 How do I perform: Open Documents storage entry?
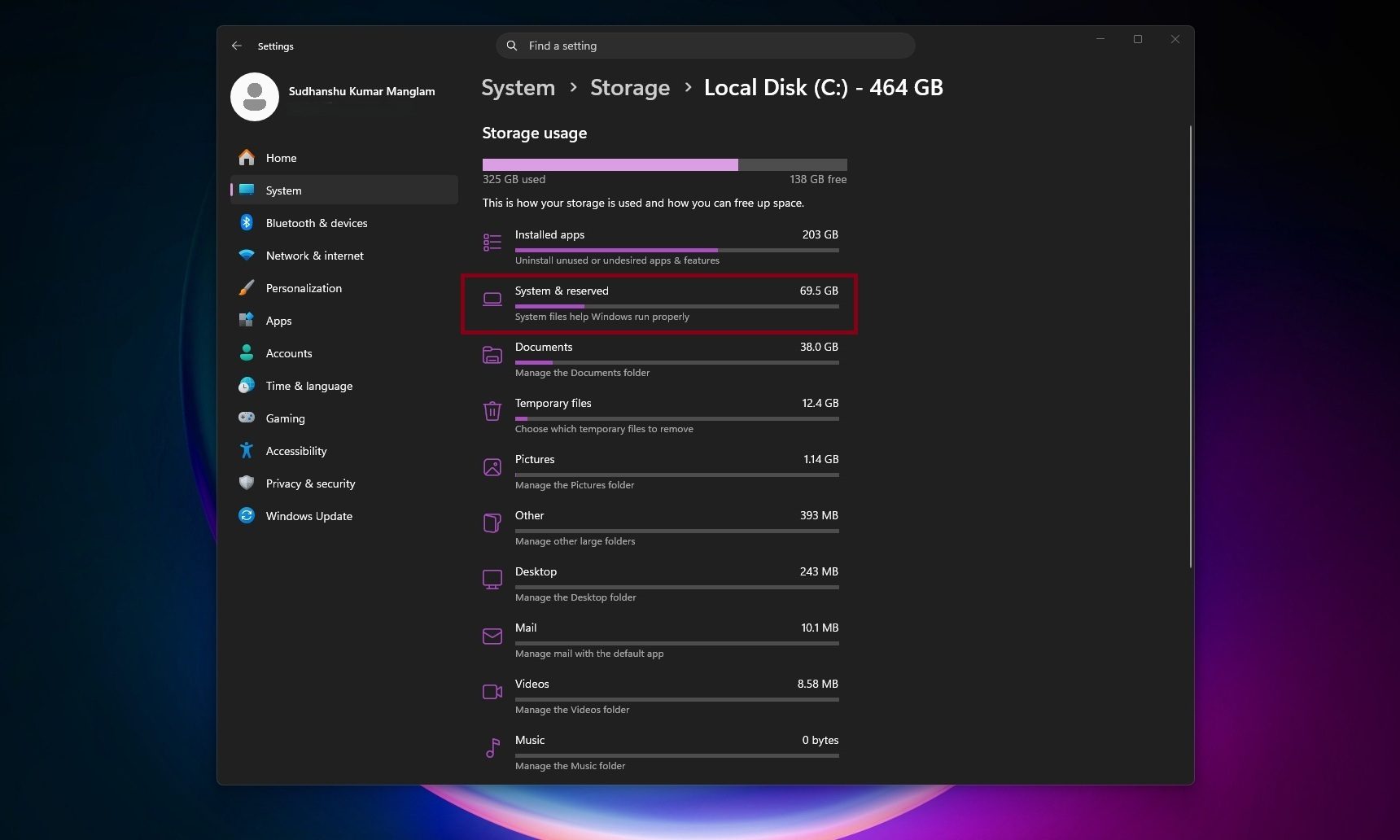660,359
